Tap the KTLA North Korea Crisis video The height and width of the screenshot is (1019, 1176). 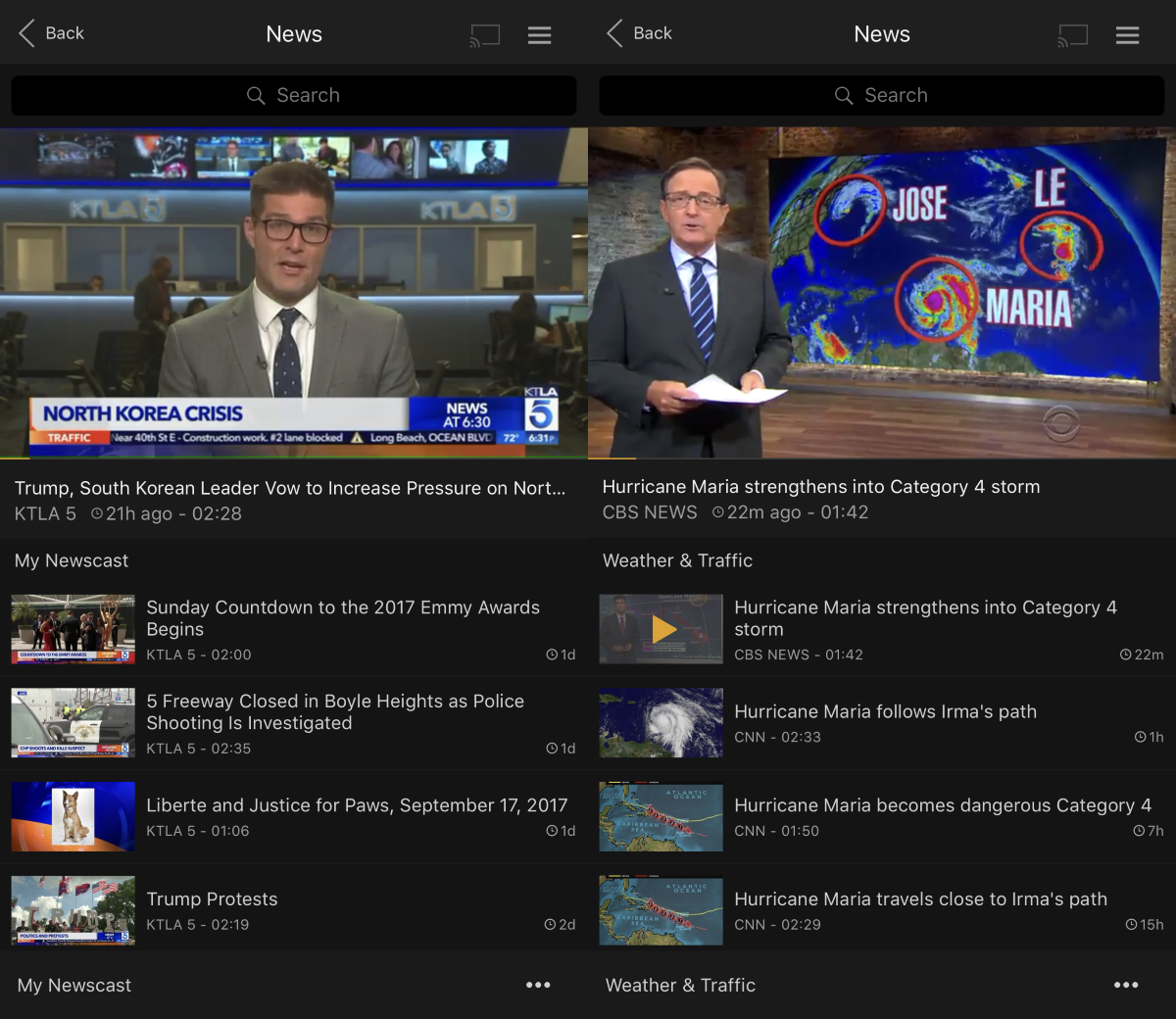tap(294, 293)
